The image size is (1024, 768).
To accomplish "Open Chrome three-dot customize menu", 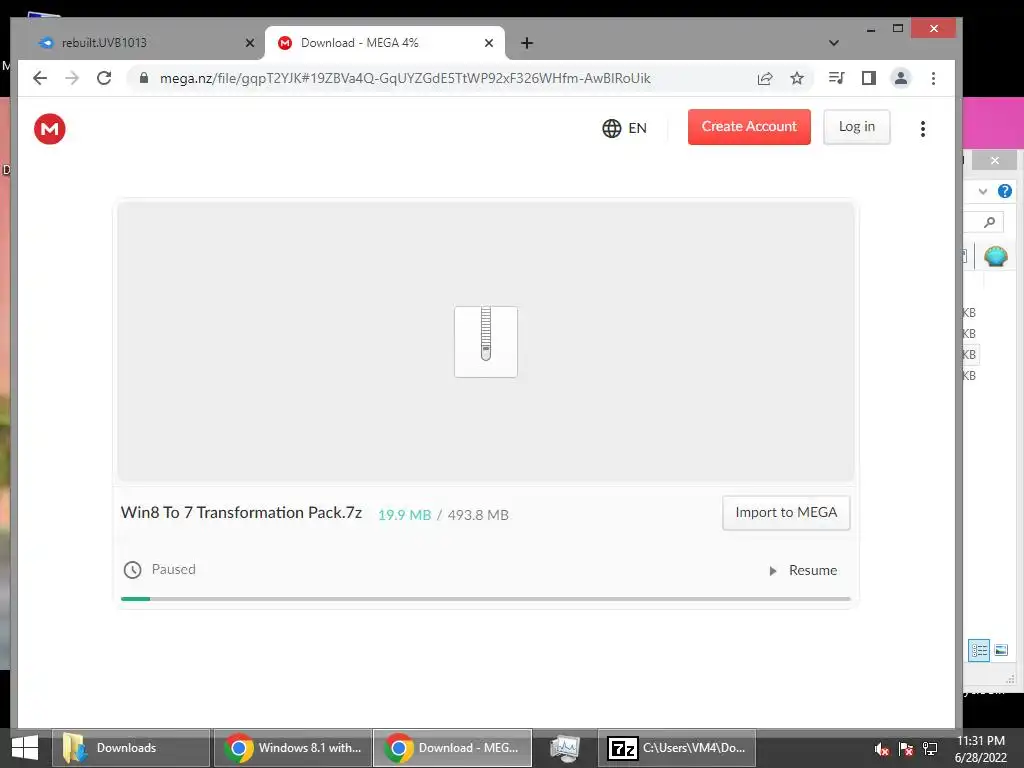I will (933, 78).
